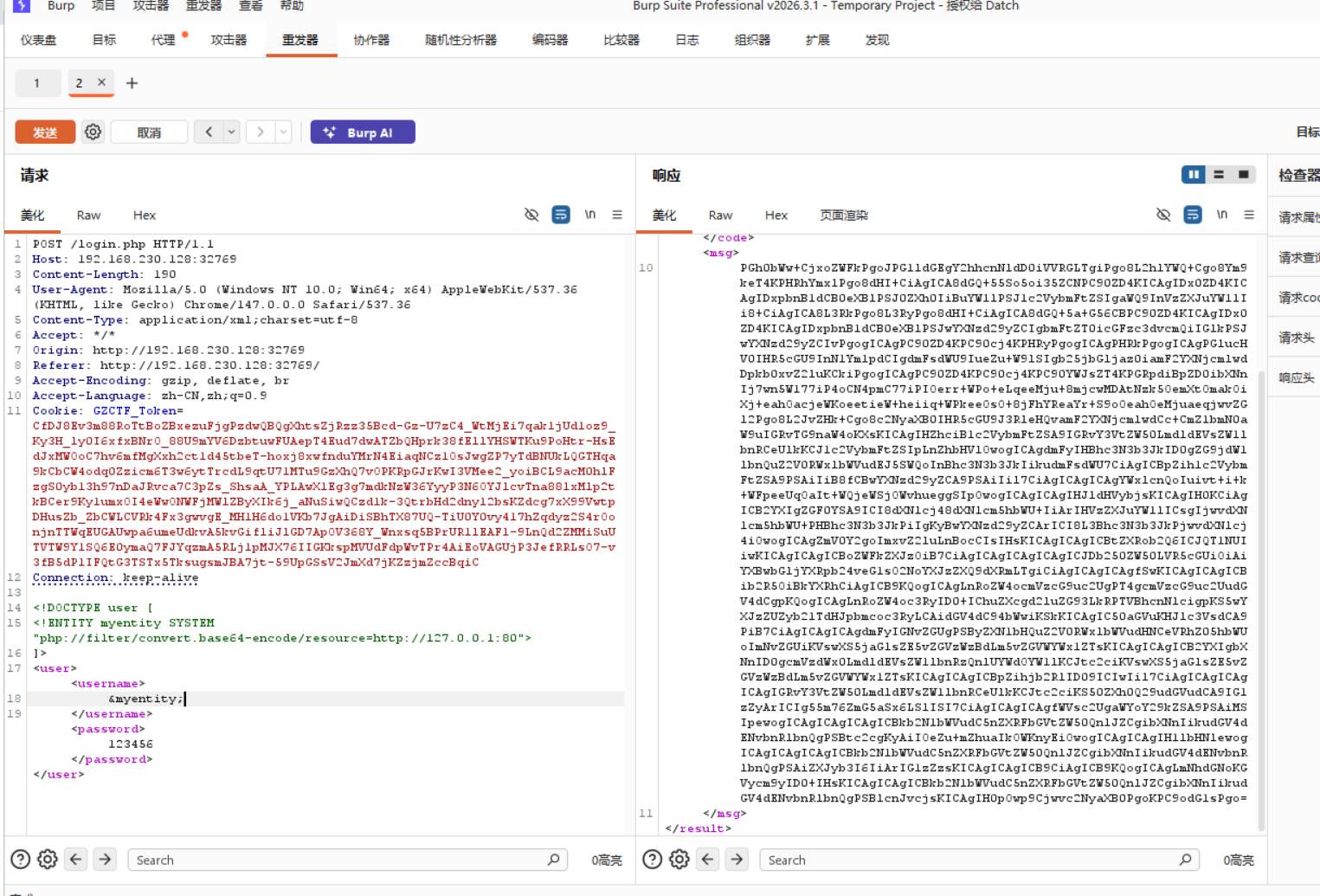Select the side-by-side request/response layout
1320x896 pixels.
(x=1194, y=175)
